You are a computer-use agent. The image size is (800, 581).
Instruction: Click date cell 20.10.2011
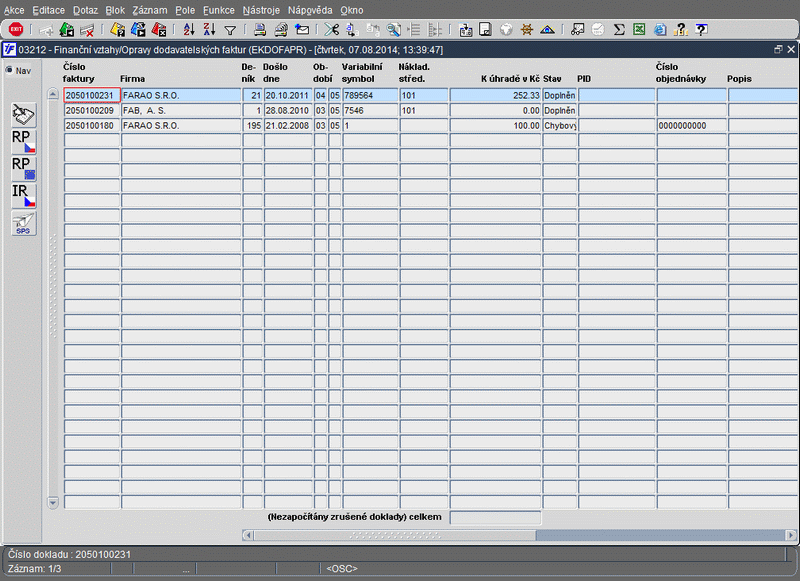pyautogui.click(x=288, y=95)
